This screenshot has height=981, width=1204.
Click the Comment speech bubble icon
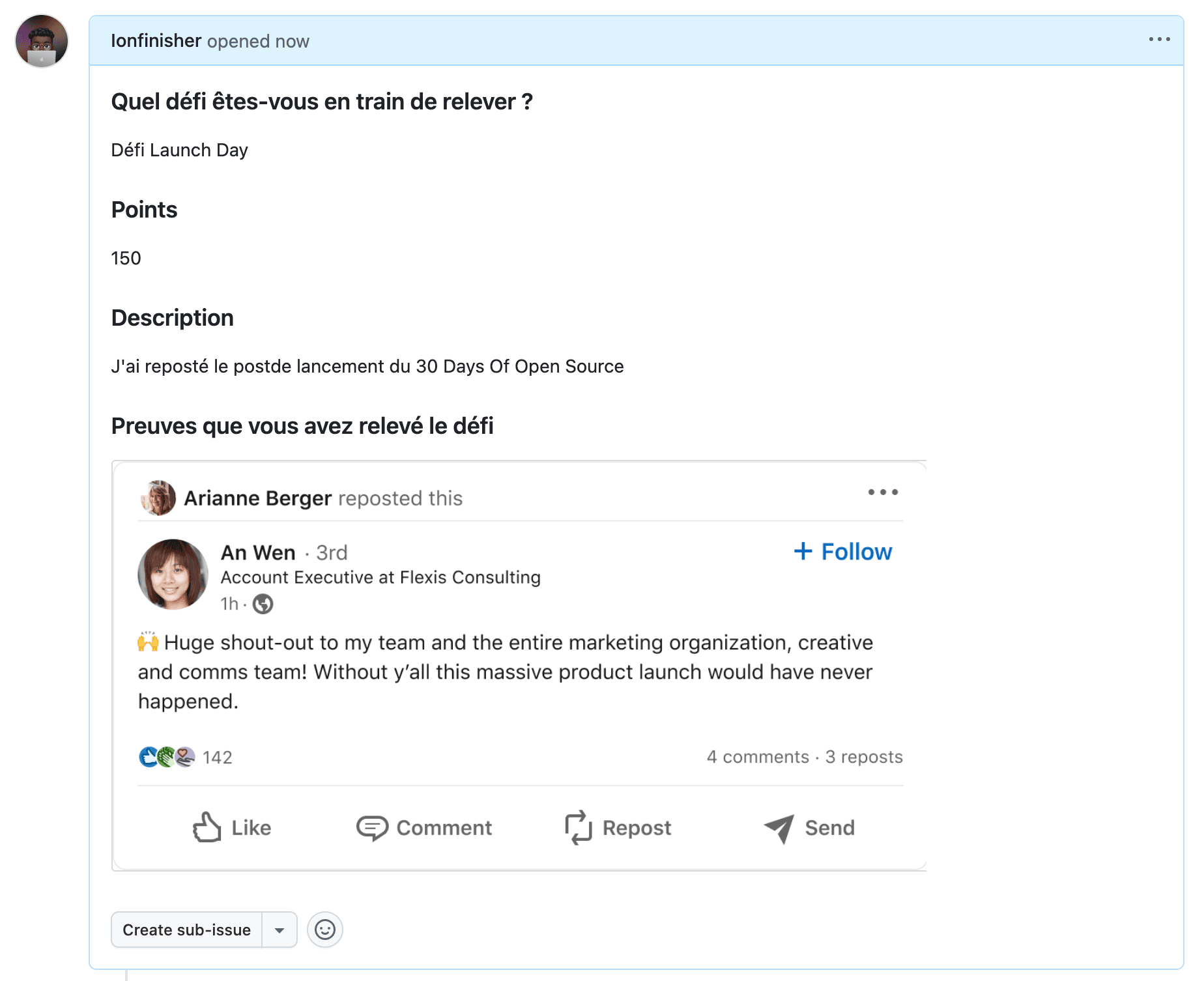point(372,827)
